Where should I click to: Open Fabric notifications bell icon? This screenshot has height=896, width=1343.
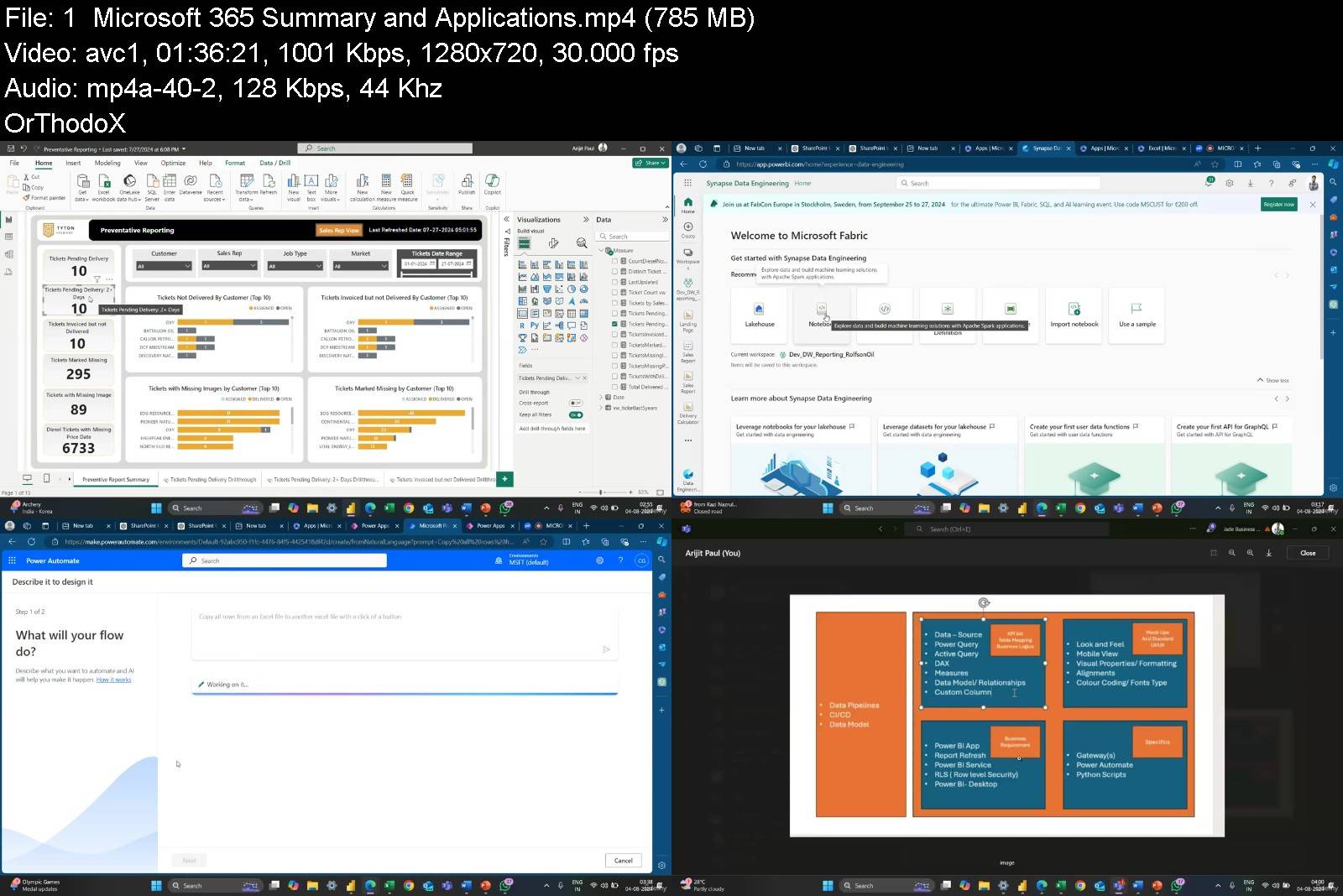(1210, 183)
